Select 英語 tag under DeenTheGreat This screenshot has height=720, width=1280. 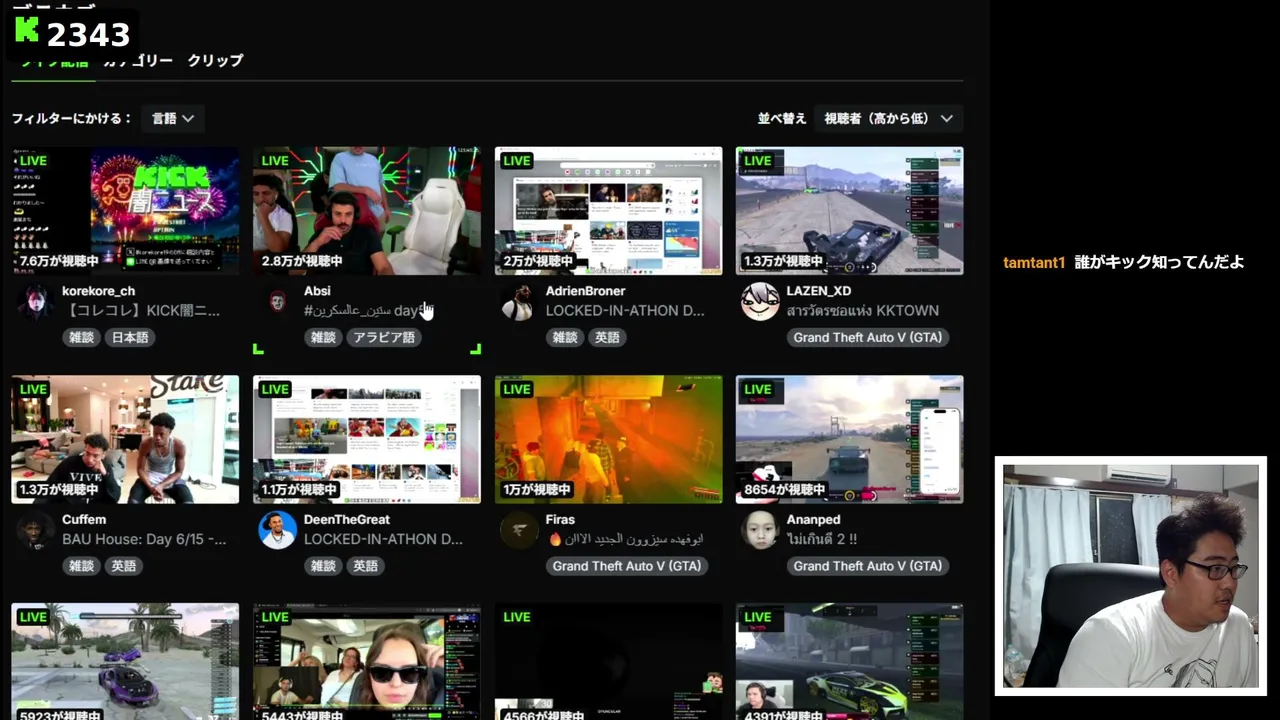point(365,566)
